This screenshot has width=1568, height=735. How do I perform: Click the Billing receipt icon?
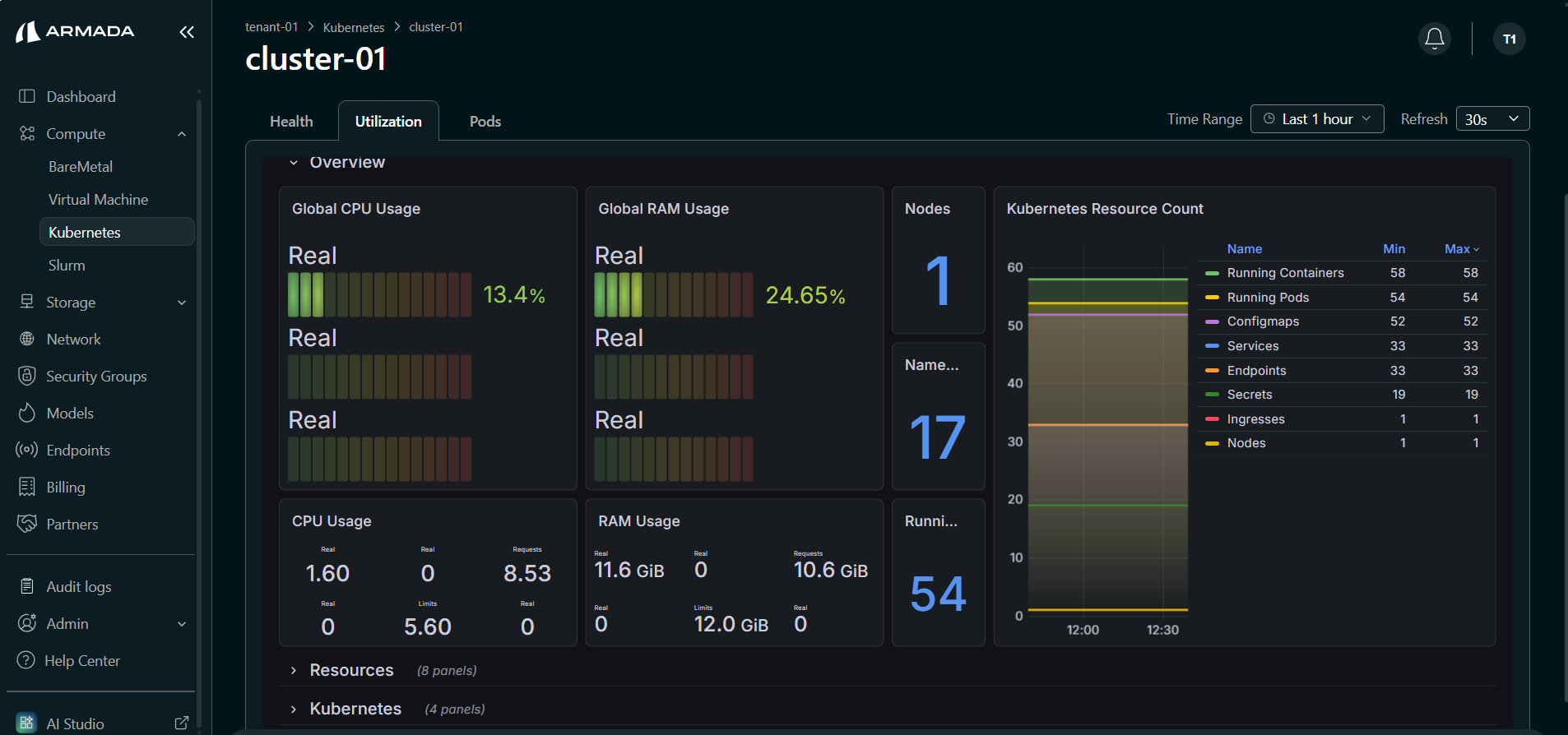[x=27, y=487]
